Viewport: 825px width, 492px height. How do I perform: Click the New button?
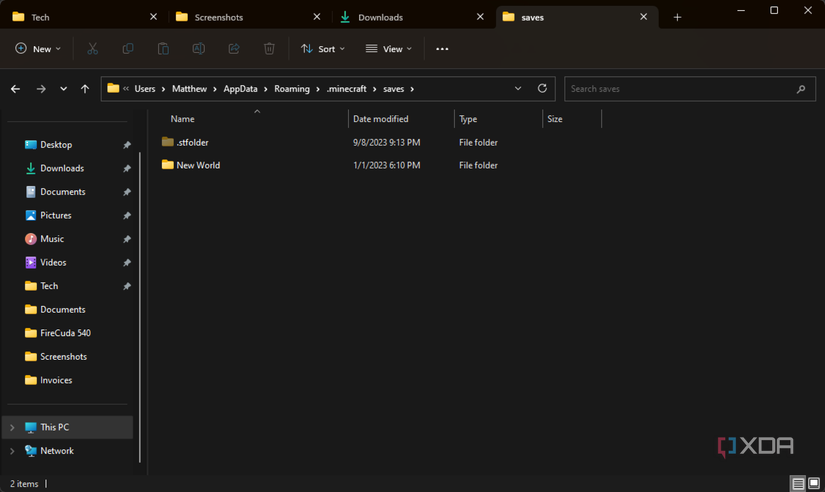coord(38,49)
